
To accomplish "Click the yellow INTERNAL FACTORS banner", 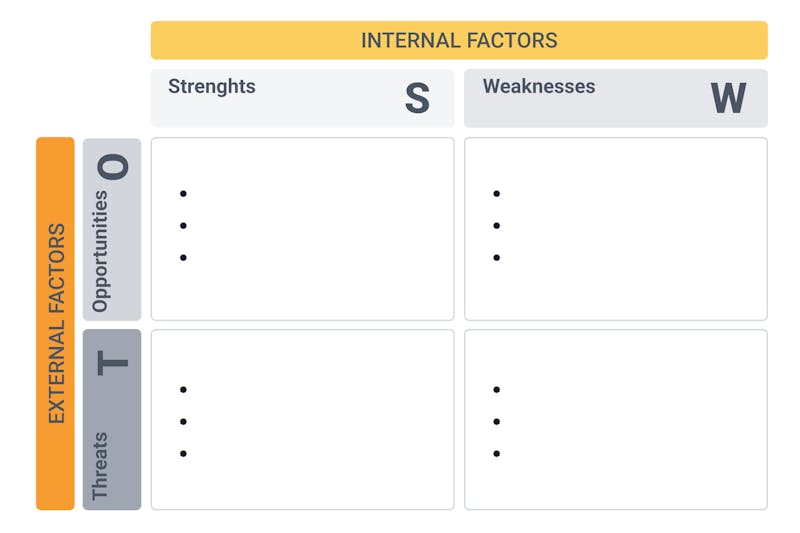I will (459, 41).
